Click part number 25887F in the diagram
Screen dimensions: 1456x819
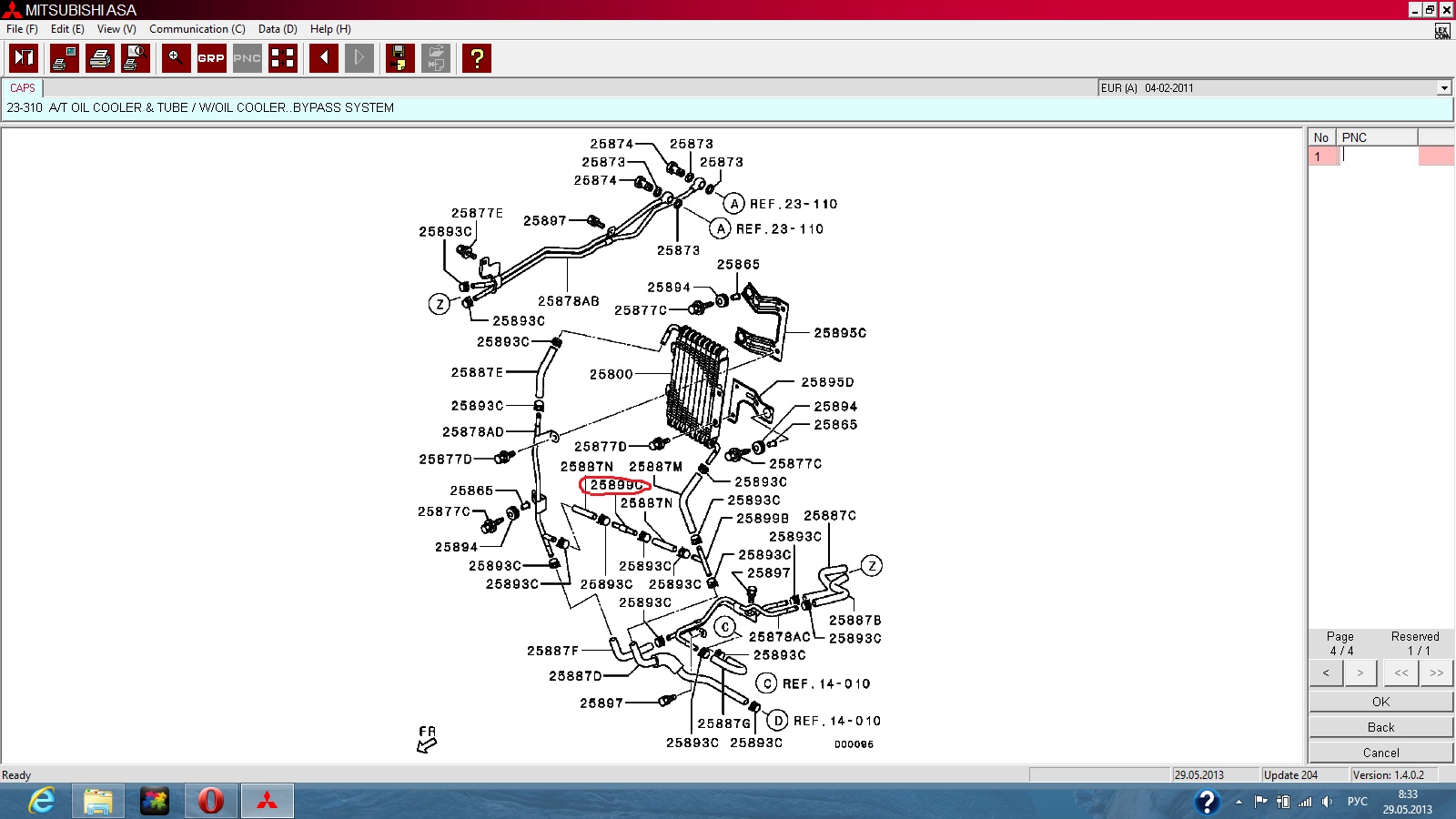point(552,651)
